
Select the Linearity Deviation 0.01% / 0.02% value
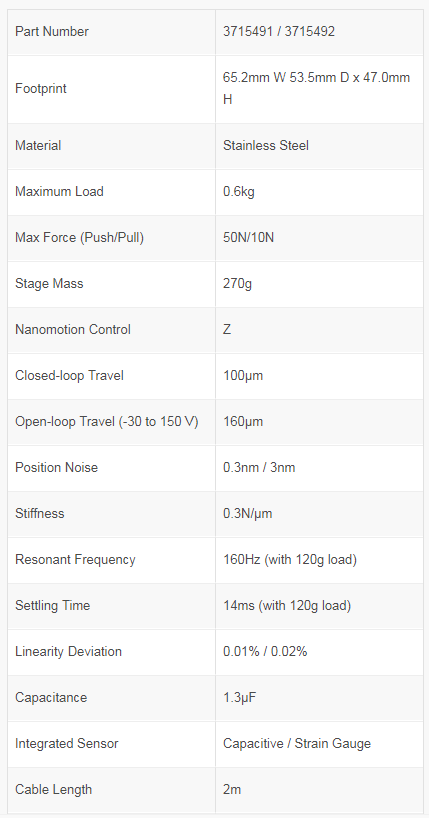click(265, 651)
